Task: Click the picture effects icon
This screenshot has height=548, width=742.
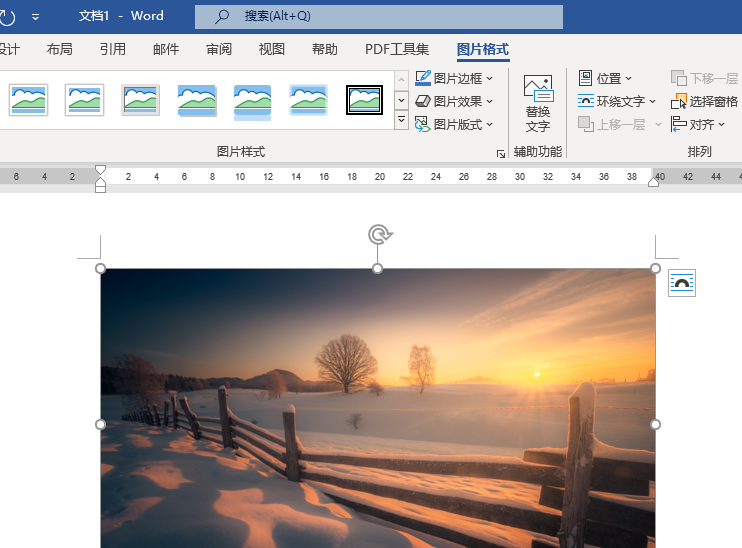Action: tap(423, 101)
